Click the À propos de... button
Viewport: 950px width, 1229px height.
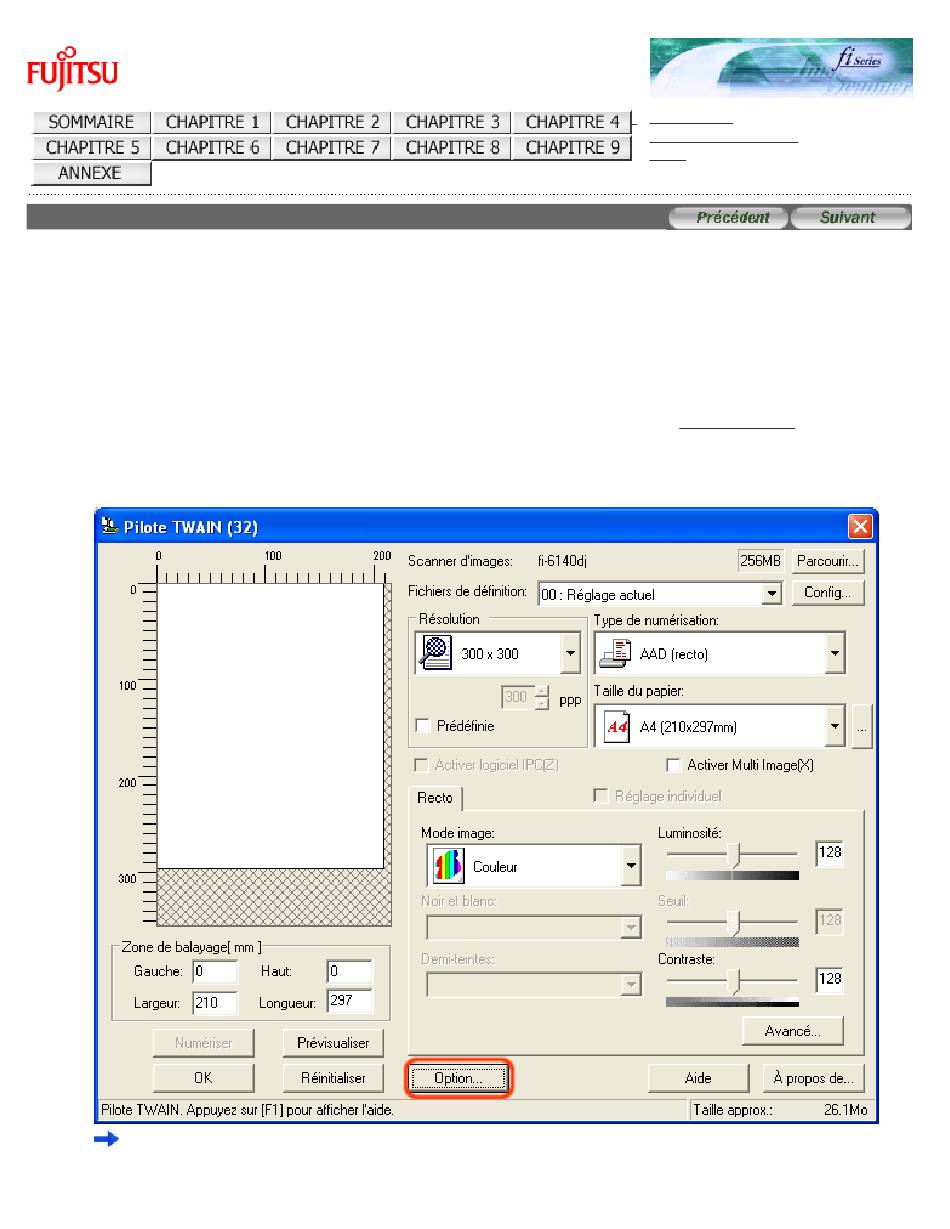coord(814,1078)
